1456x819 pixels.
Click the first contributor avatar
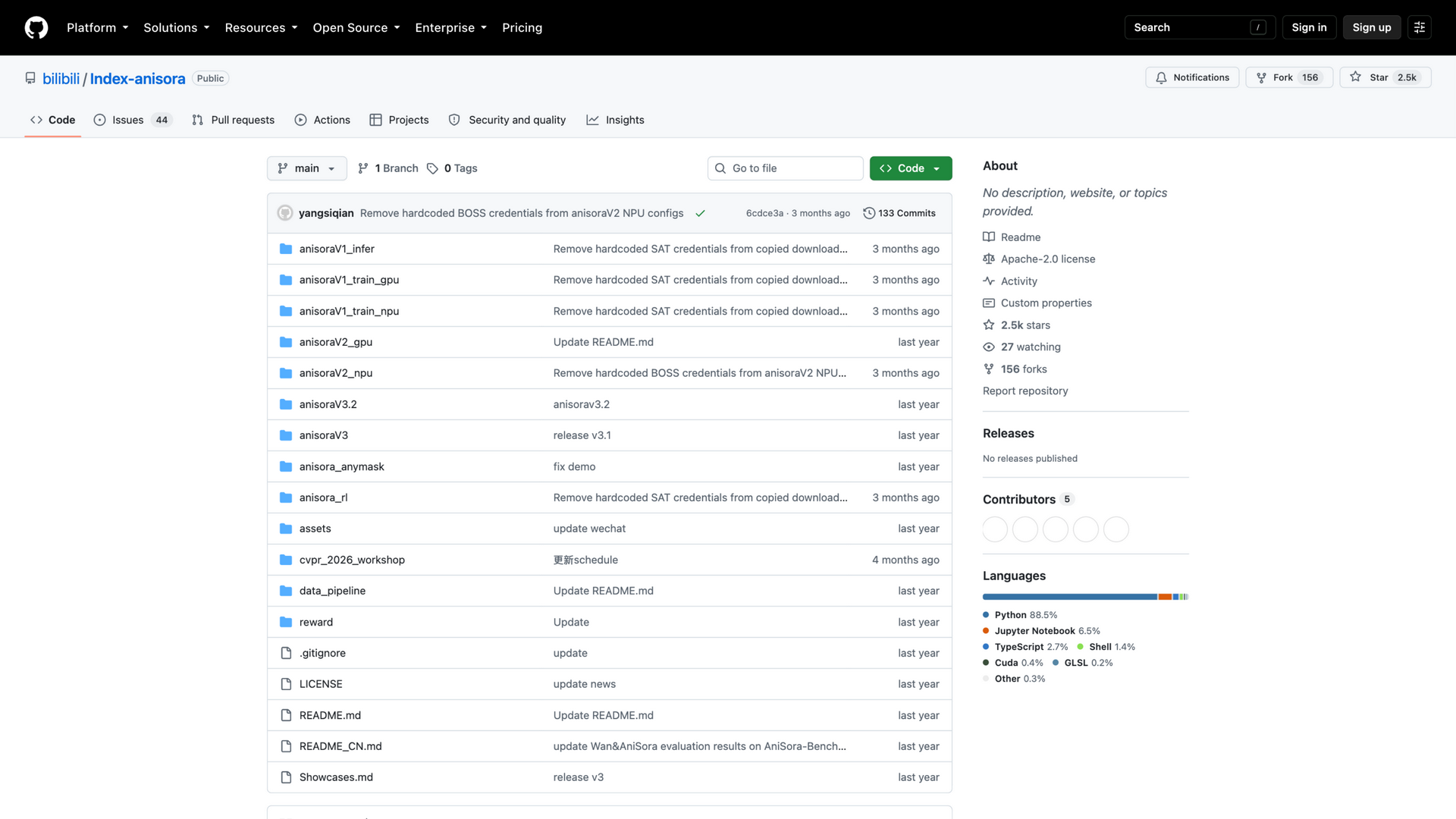pos(995,529)
